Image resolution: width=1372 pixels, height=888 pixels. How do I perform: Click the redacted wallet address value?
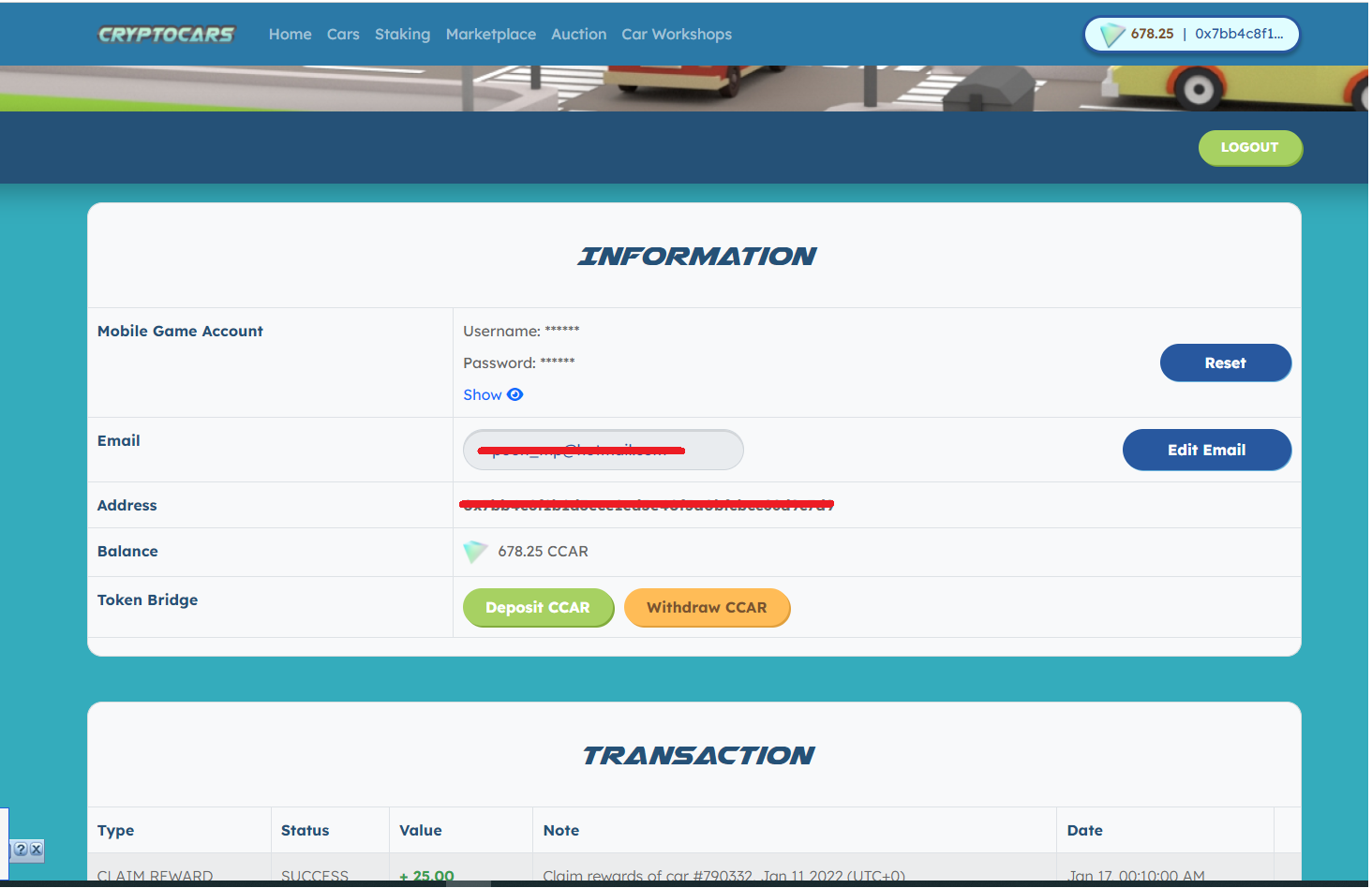tap(648, 505)
